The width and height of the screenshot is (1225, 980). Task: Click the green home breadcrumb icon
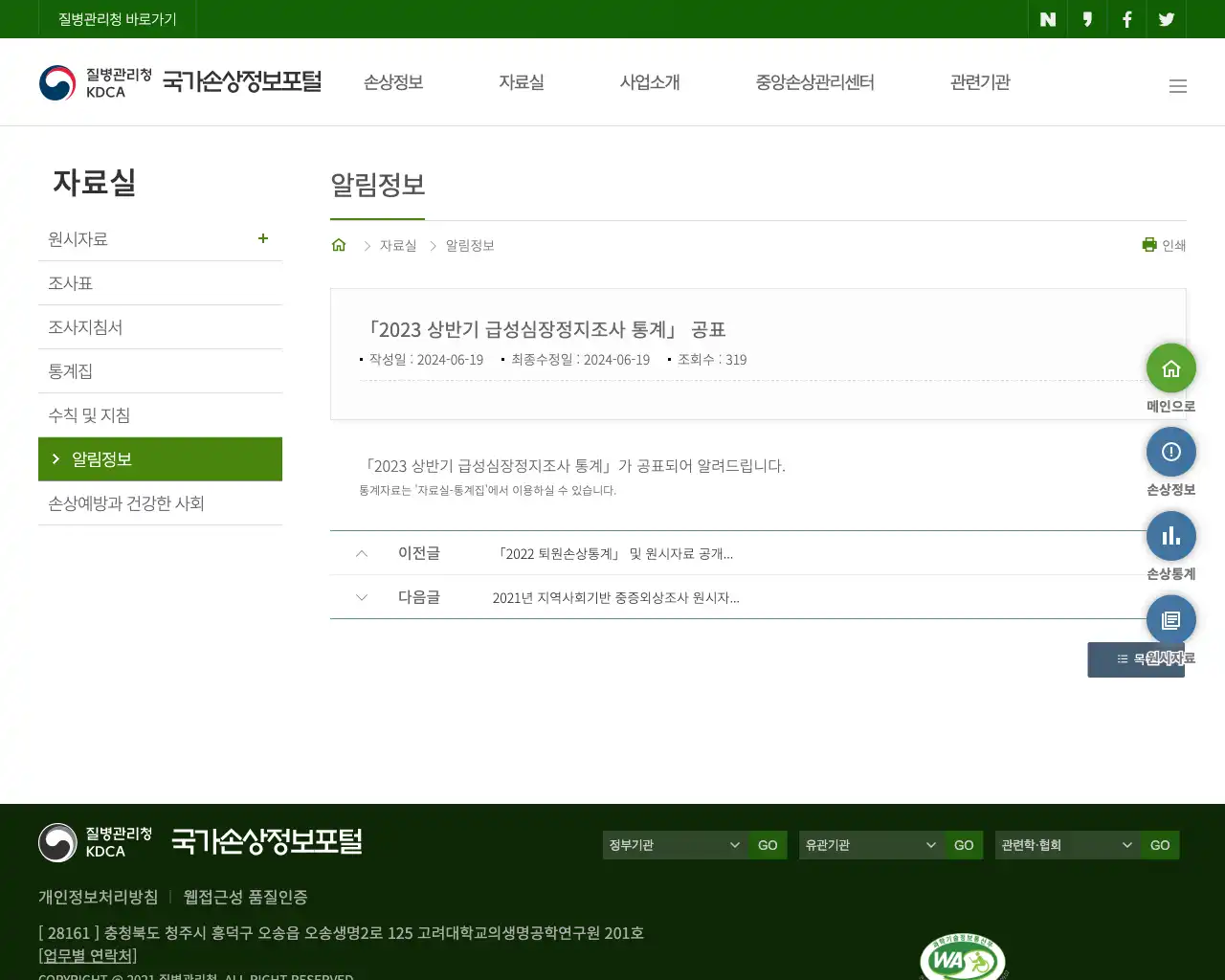(339, 245)
